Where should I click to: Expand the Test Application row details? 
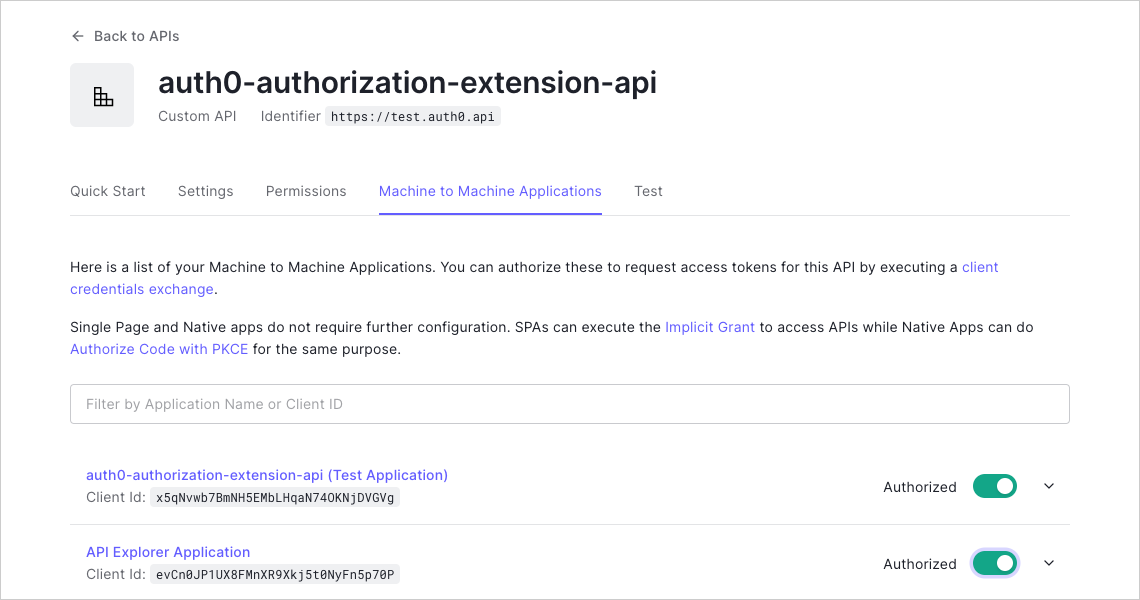pos(1048,486)
